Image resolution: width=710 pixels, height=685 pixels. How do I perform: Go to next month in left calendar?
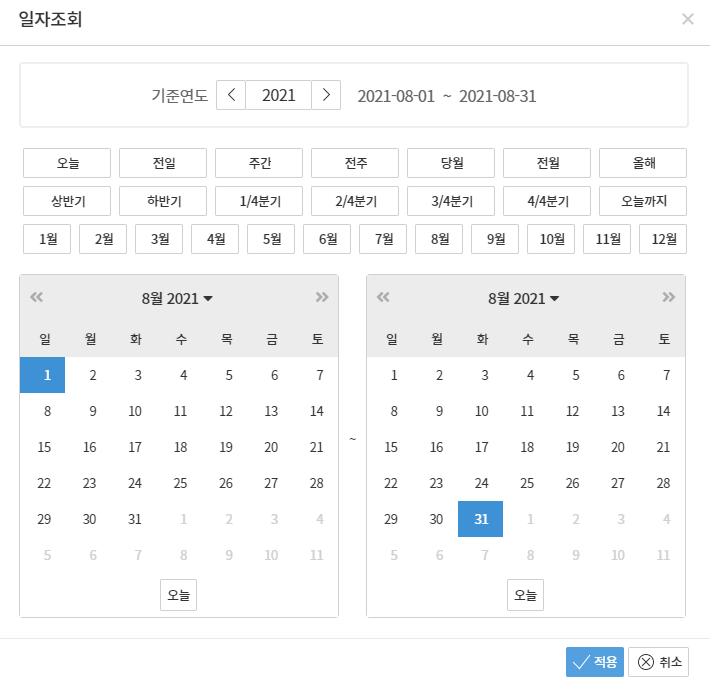[x=321, y=297]
